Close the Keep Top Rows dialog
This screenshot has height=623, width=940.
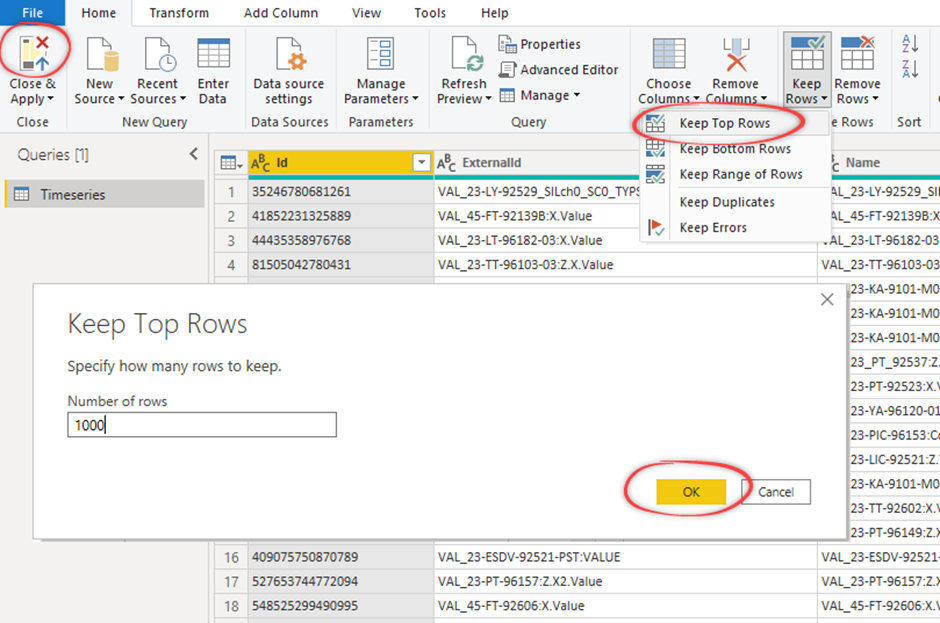coord(827,299)
